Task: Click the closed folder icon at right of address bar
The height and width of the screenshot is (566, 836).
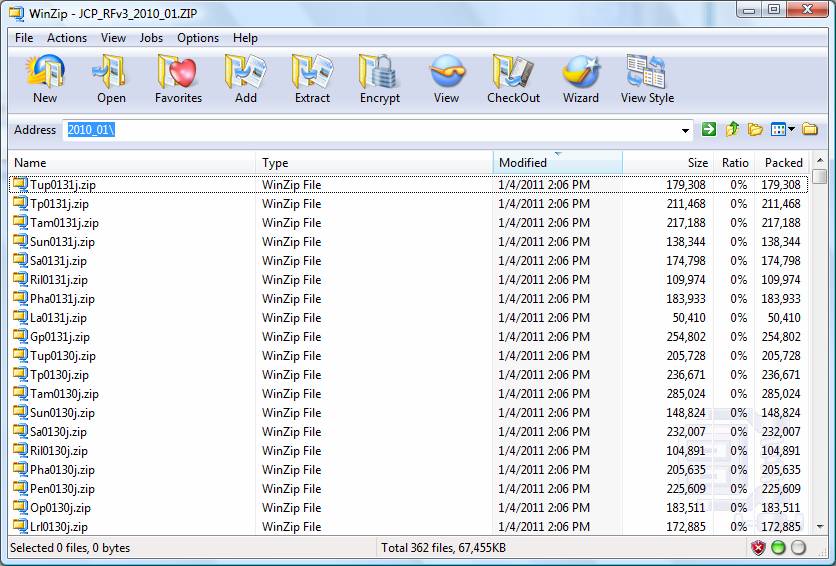Action: (810, 130)
